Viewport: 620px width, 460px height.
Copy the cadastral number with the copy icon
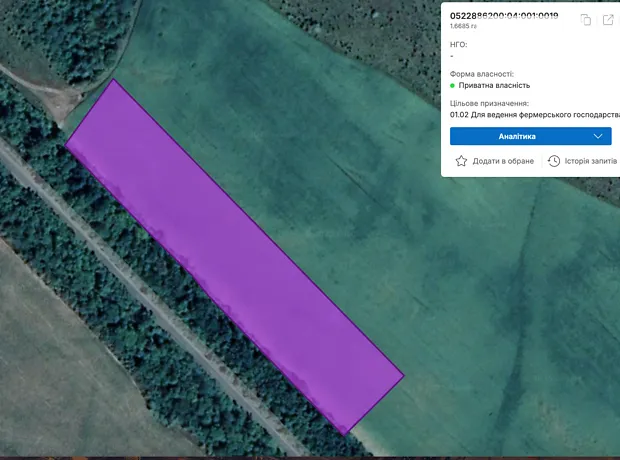(586, 20)
